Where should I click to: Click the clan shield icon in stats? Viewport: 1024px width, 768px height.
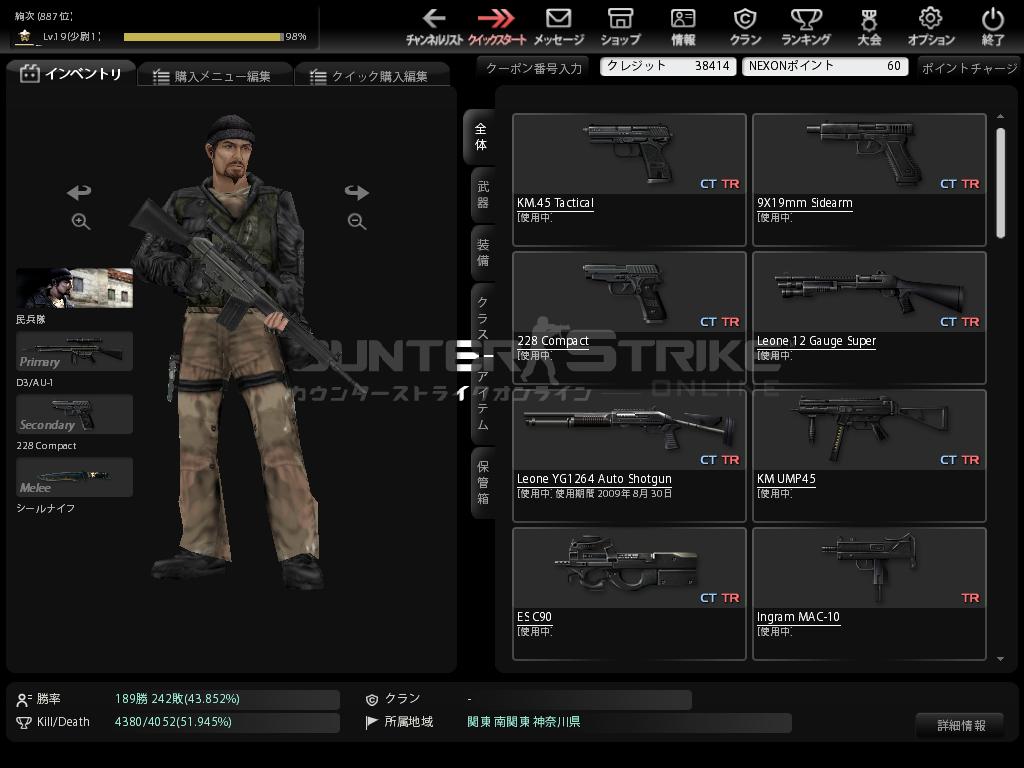click(372, 699)
